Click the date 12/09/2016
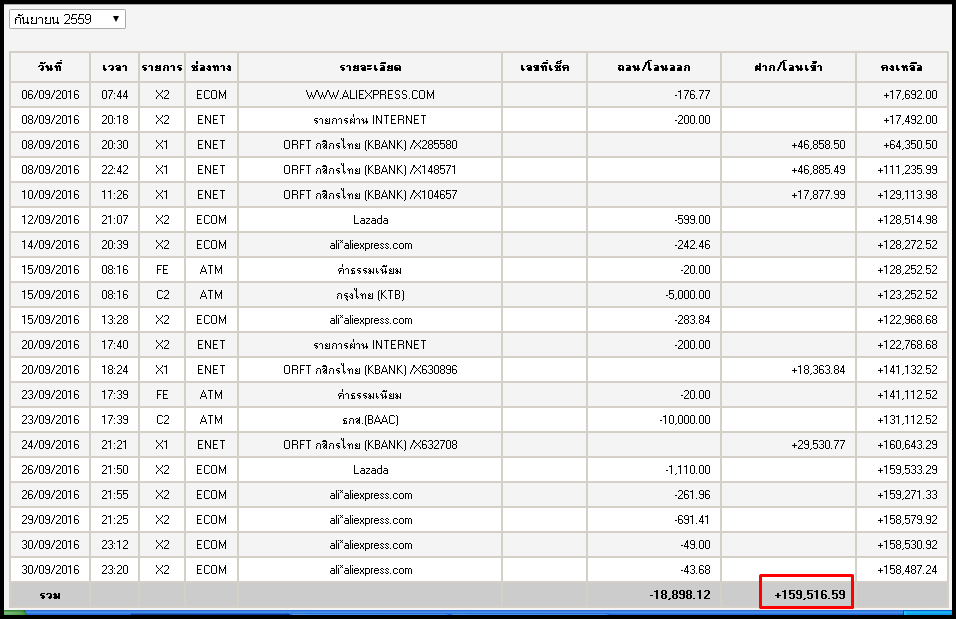 pos(50,220)
